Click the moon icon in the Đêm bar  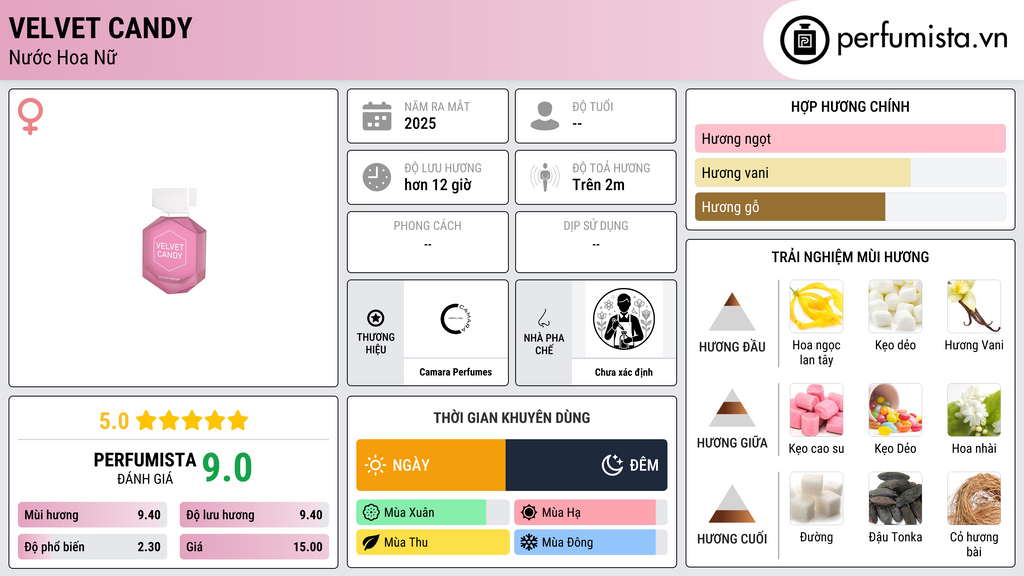click(x=612, y=465)
